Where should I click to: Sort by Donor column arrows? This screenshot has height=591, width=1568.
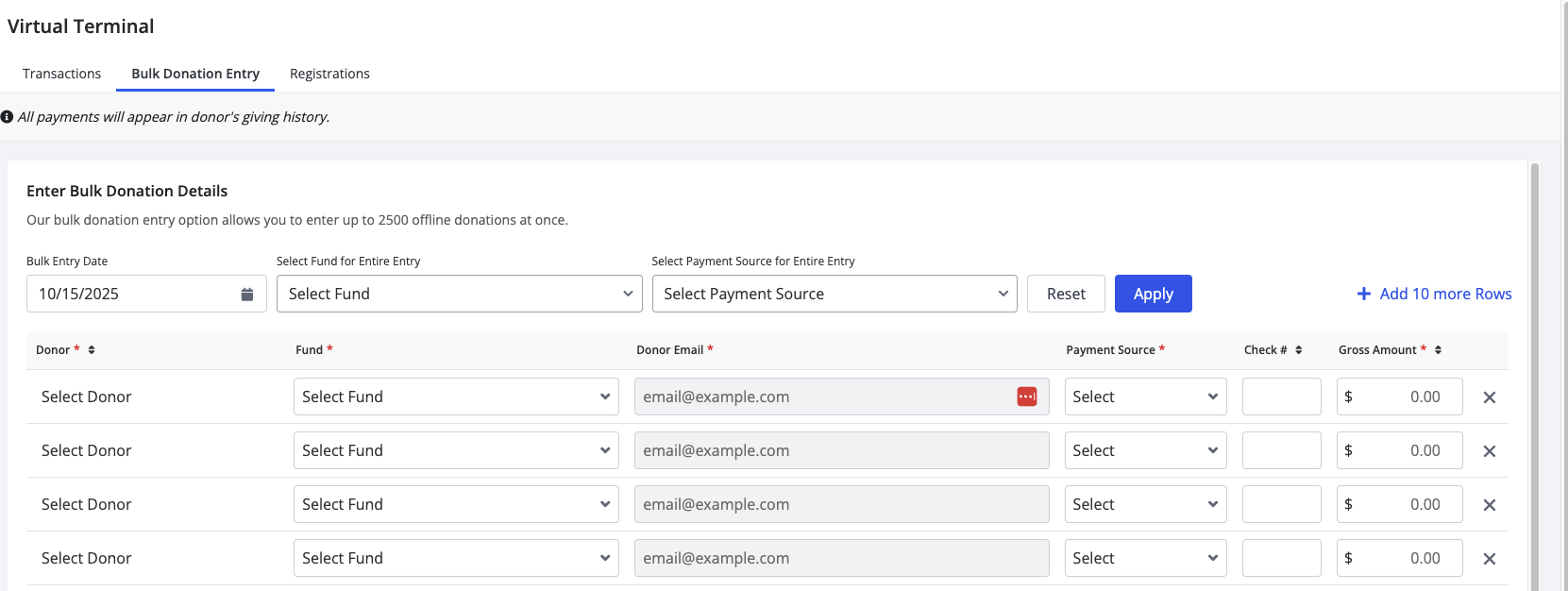pos(92,350)
